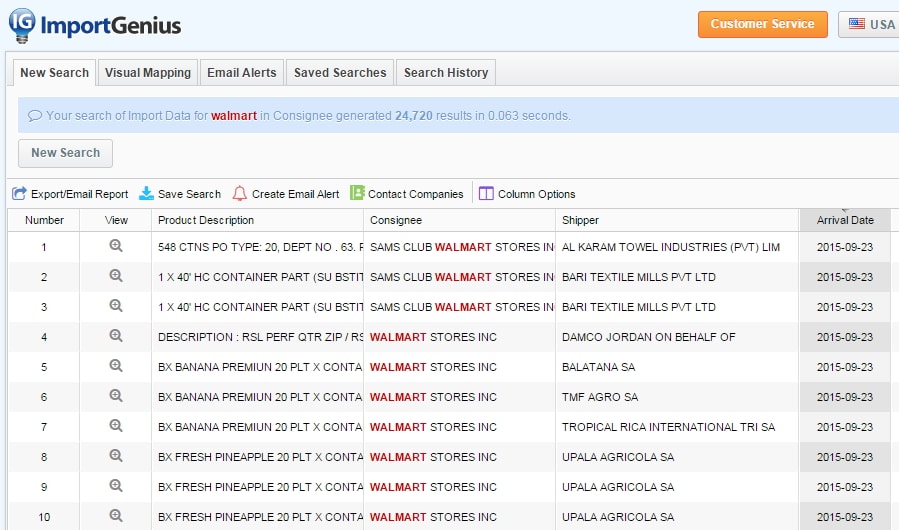Open Column Options

click(527, 194)
